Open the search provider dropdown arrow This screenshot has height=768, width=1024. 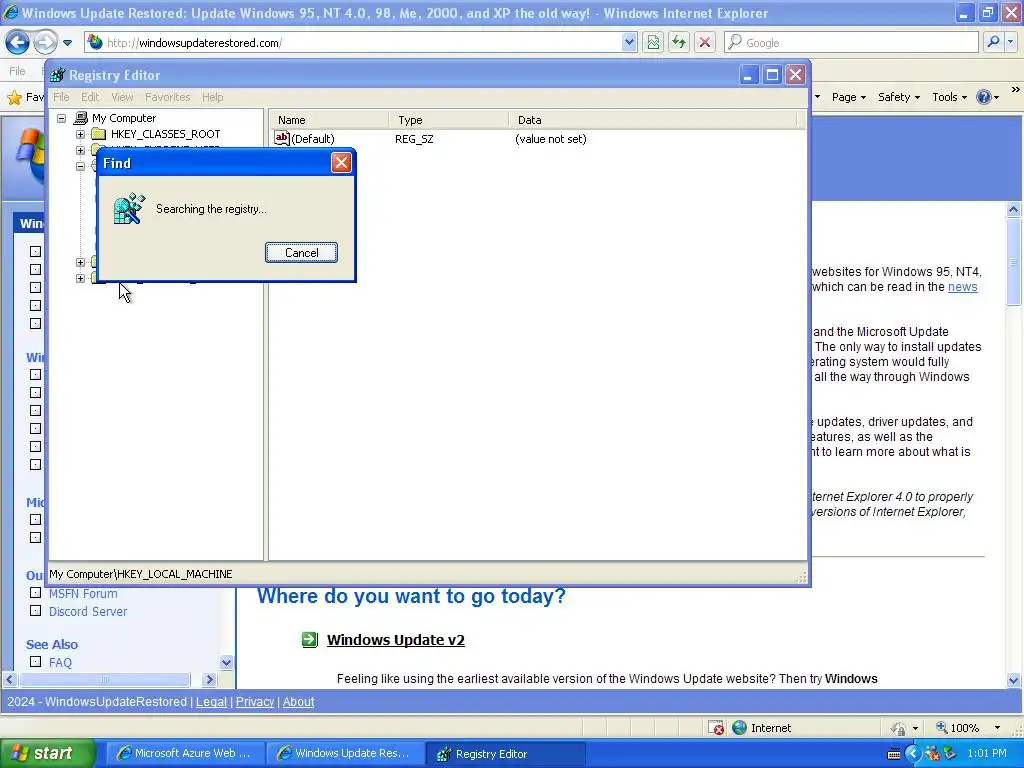[1010, 42]
